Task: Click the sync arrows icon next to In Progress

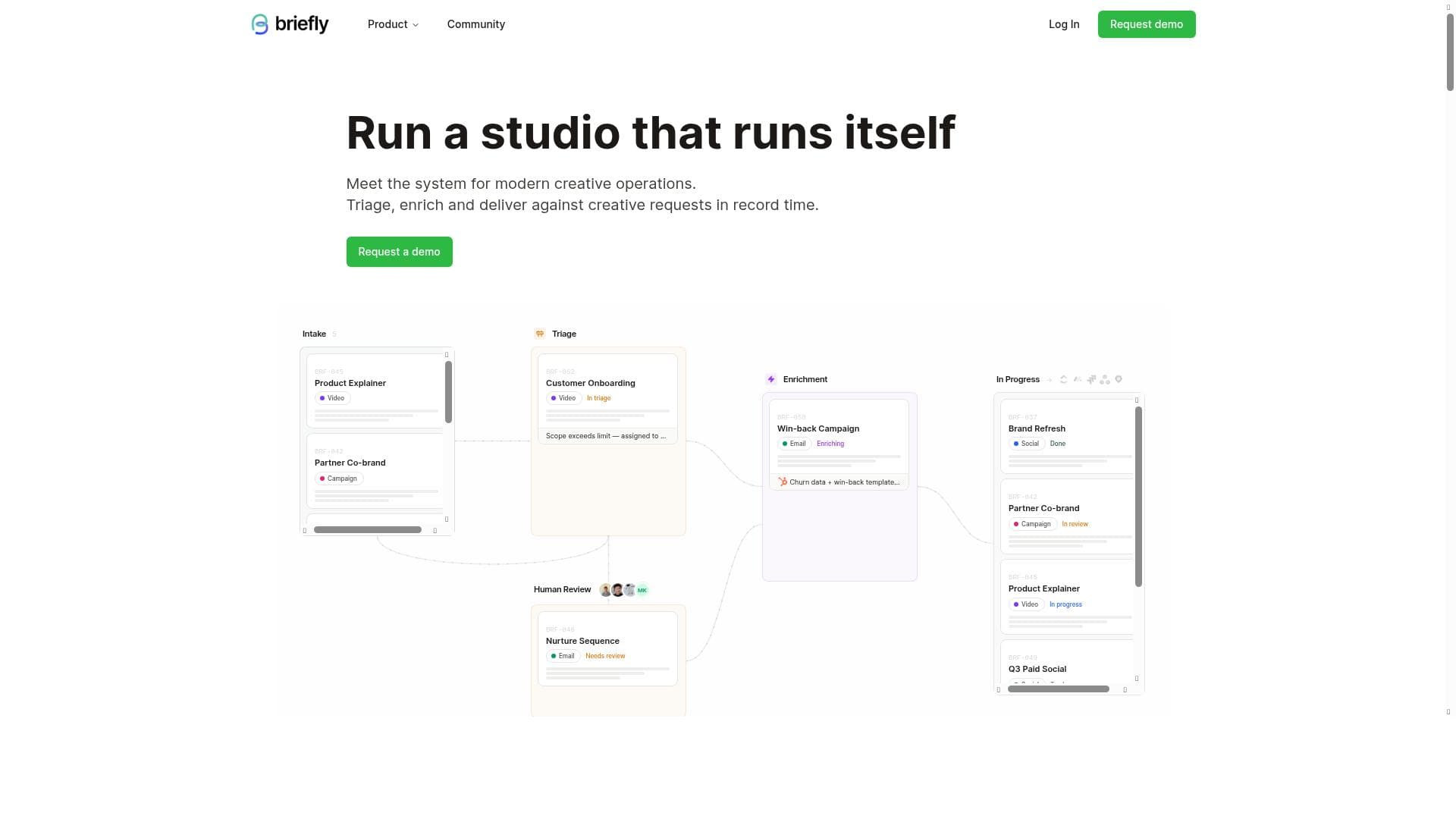Action: coord(1063,379)
